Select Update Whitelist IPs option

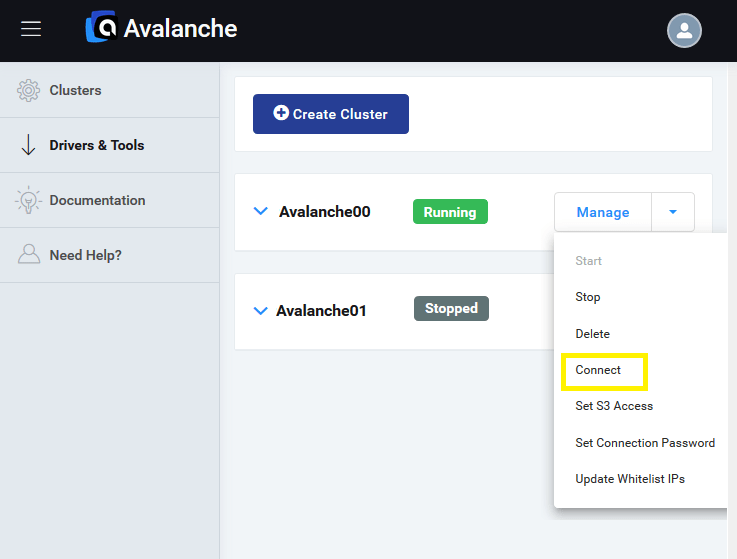(x=630, y=479)
